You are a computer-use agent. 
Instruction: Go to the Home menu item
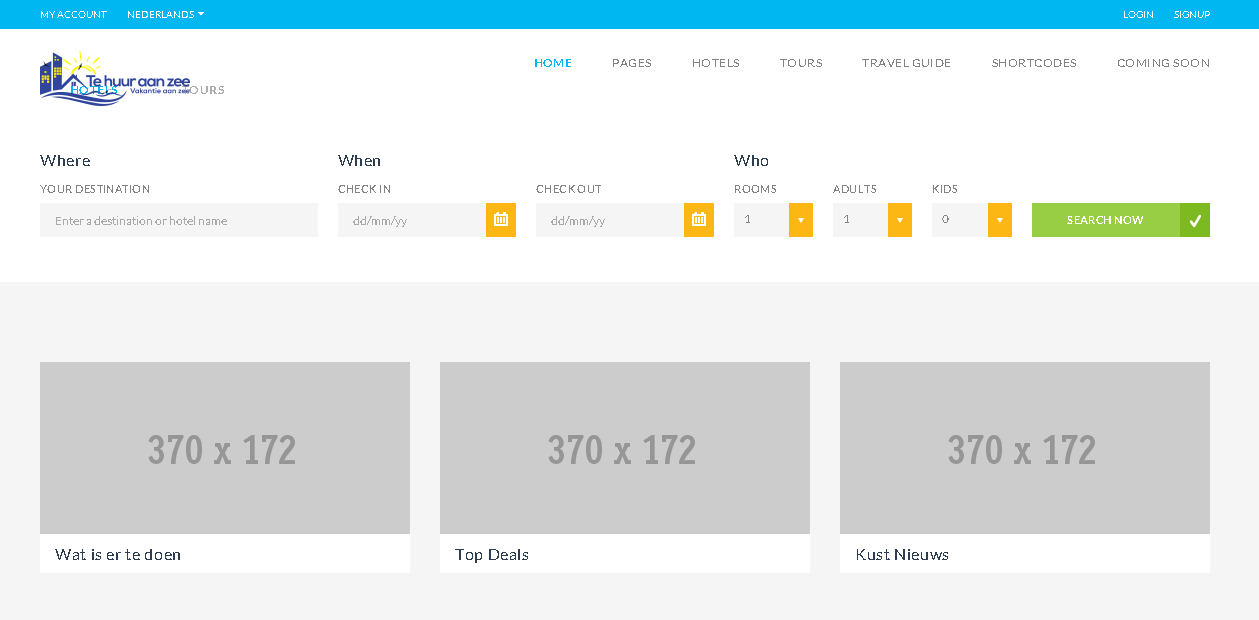tap(553, 63)
